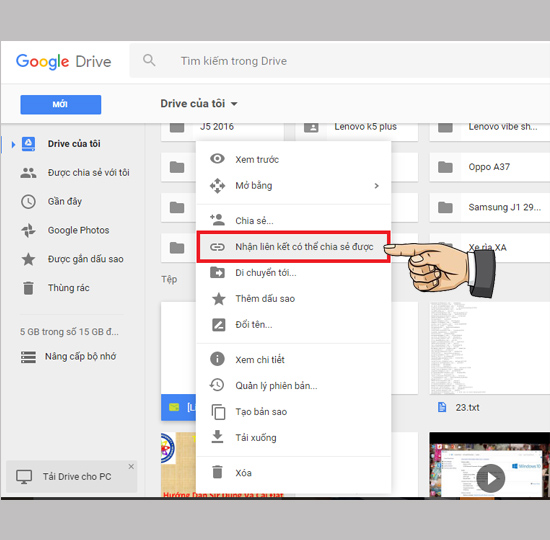Select the '23.txt' file name
550x540 pixels.
(468, 407)
